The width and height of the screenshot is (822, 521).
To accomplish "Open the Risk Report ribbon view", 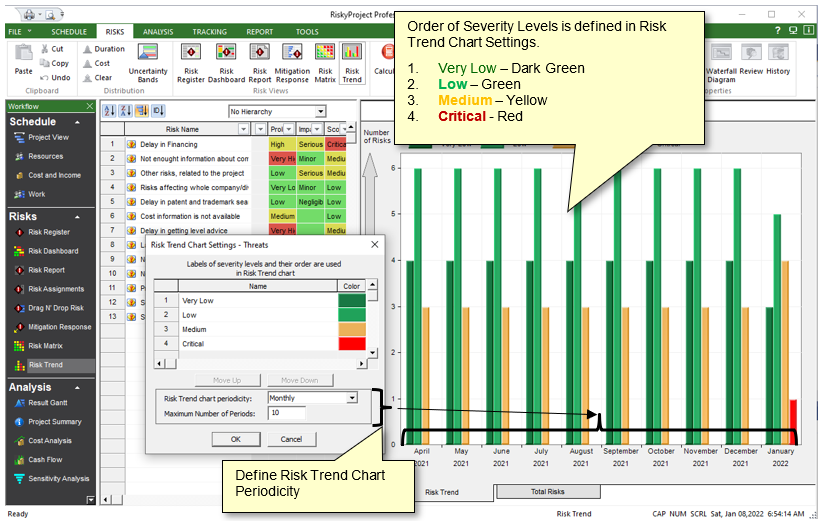I will (259, 63).
